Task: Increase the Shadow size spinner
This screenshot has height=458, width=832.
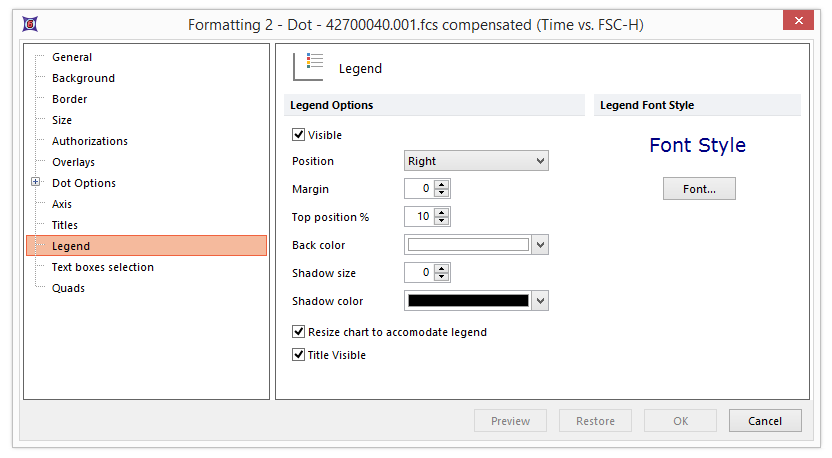Action: tap(442, 268)
